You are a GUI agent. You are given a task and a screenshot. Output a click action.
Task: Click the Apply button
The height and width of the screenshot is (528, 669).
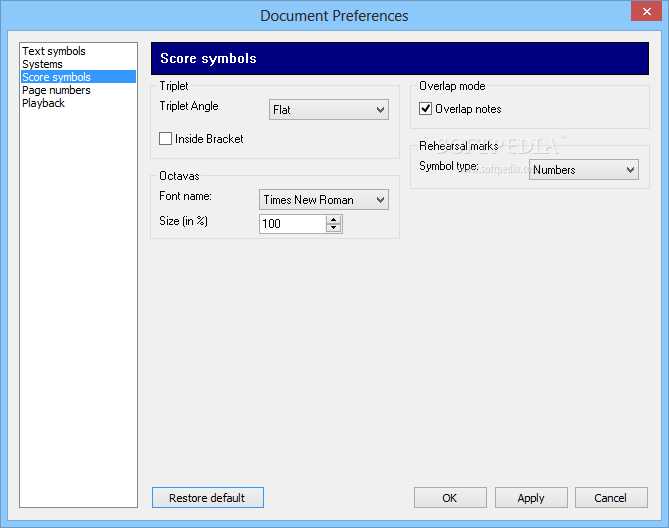pos(531,498)
